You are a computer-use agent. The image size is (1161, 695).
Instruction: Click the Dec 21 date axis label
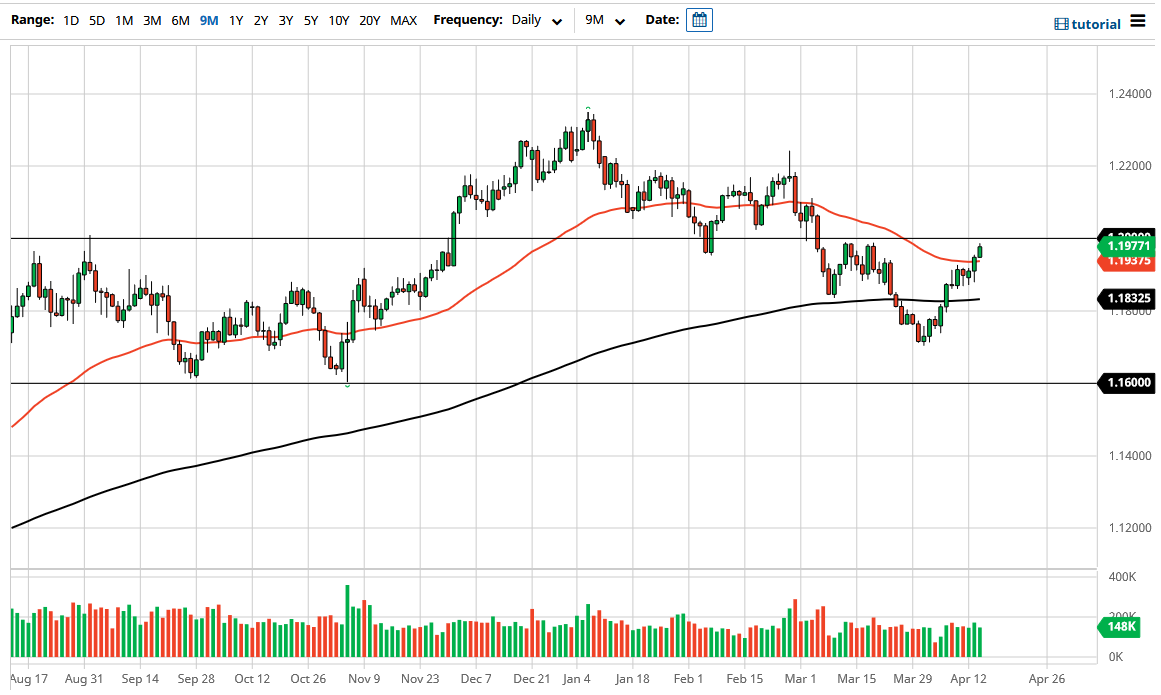[532, 679]
